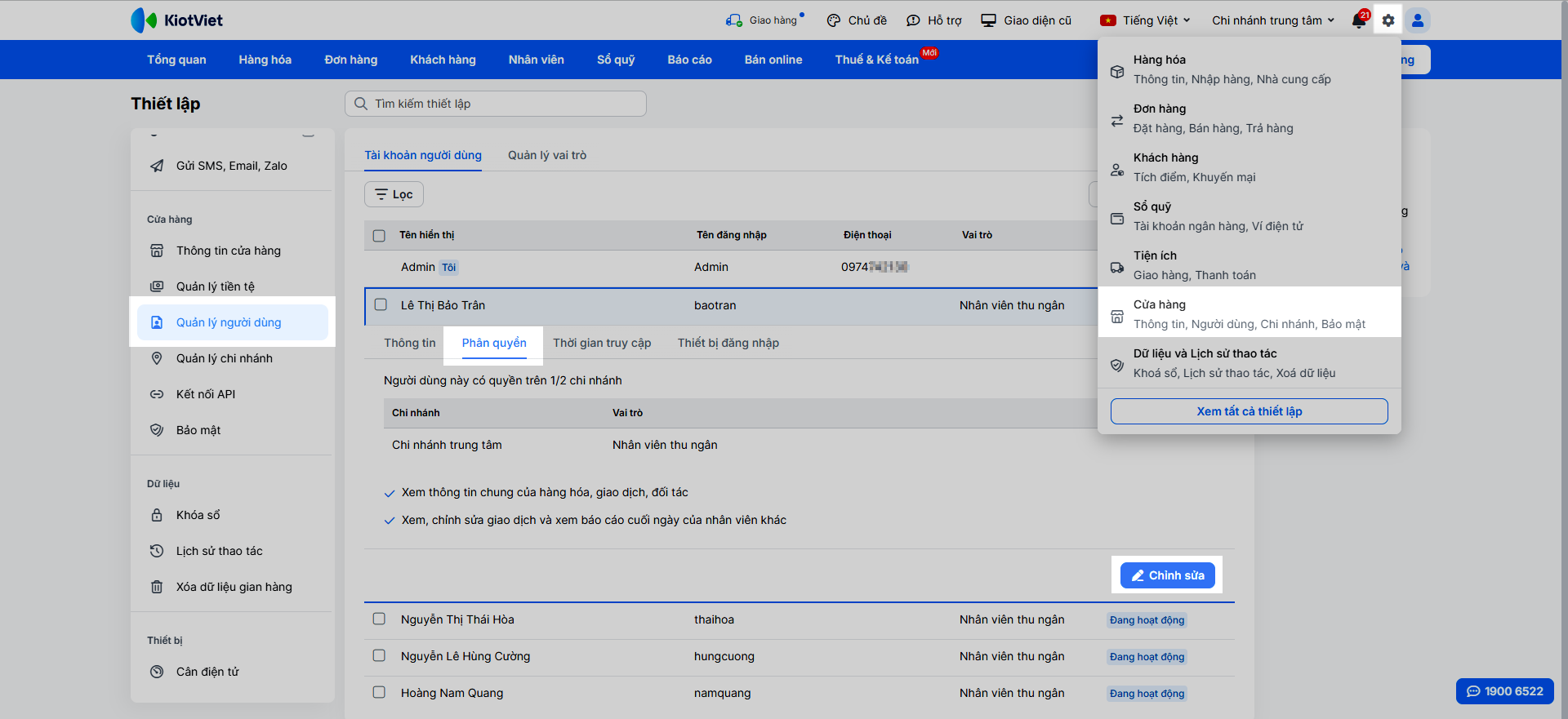
Task: Click the Hàng hóa box icon in dropdown
Action: (x=1117, y=71)
